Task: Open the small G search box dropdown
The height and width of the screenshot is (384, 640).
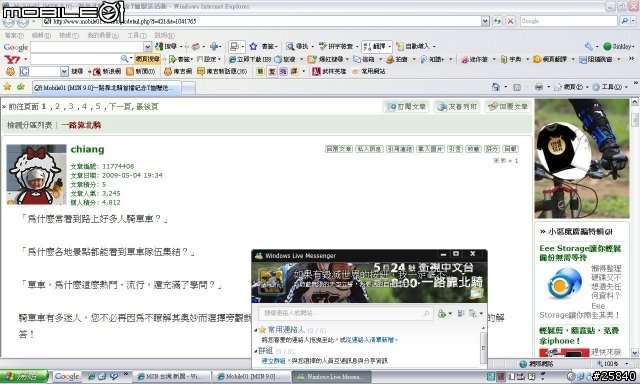Action: coord(64,72)
